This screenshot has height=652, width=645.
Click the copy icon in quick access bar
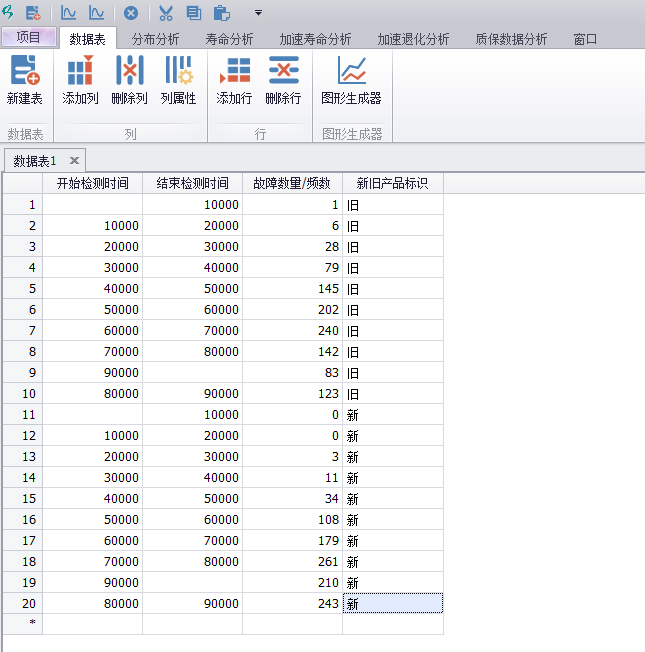click(x=193, y=13)
